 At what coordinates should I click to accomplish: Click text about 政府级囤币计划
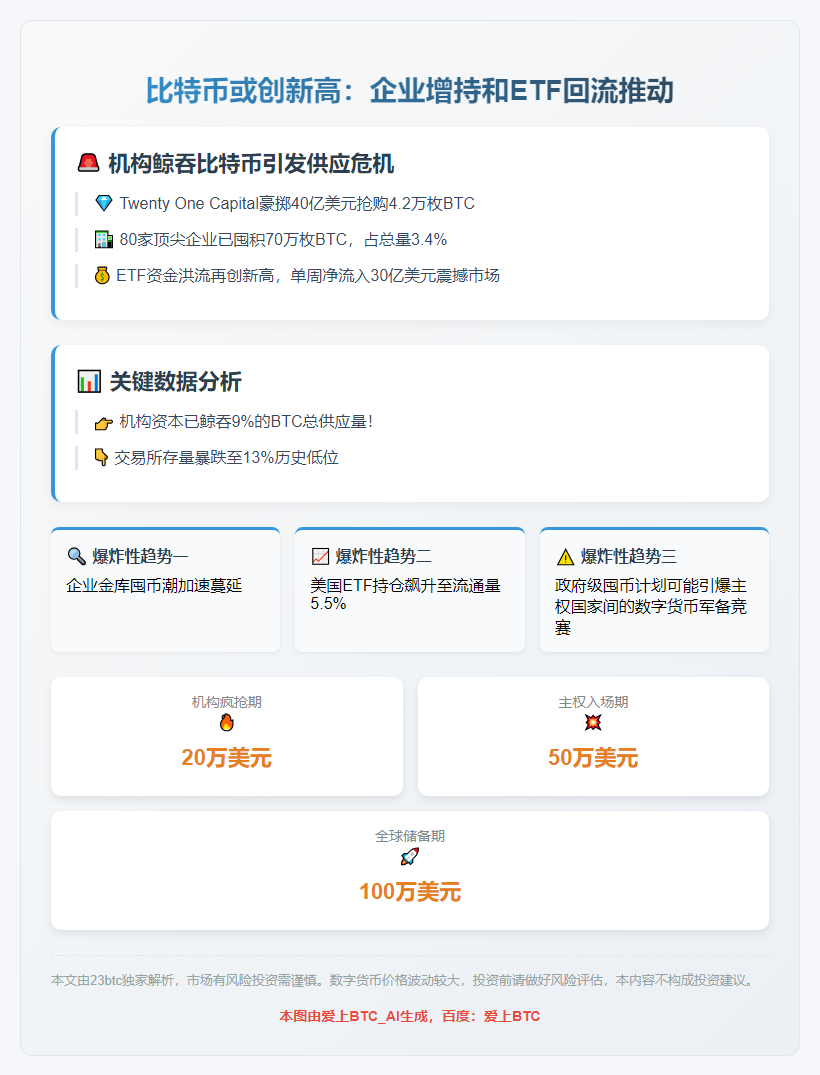click(x=651, y=607)
